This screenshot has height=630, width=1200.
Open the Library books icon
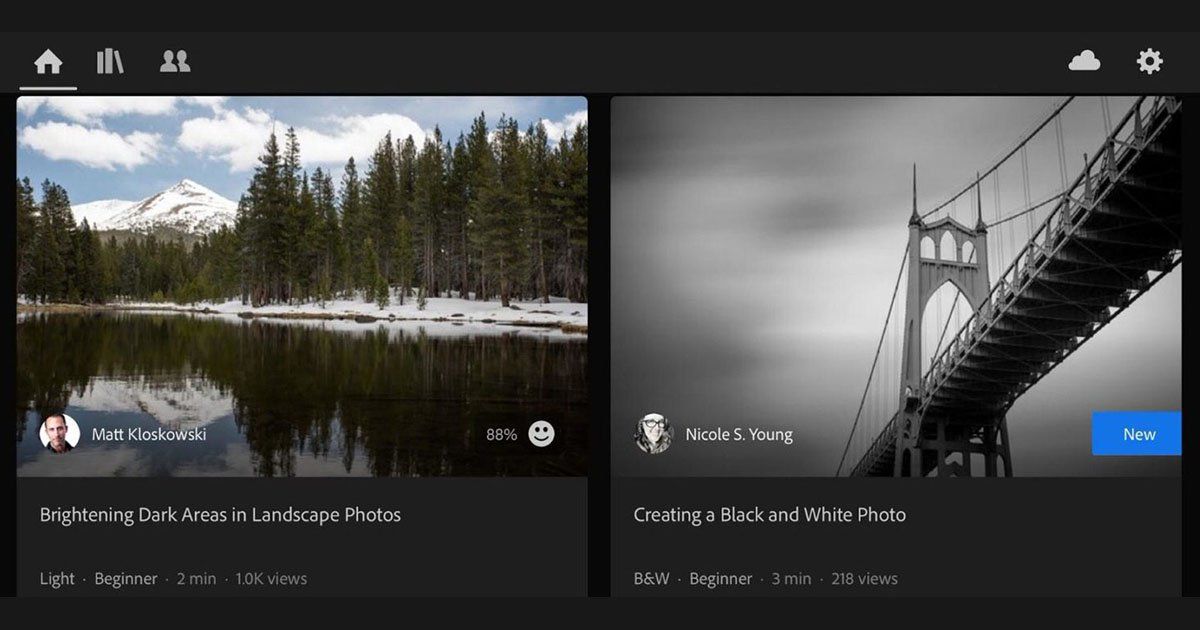pos(110,62)
